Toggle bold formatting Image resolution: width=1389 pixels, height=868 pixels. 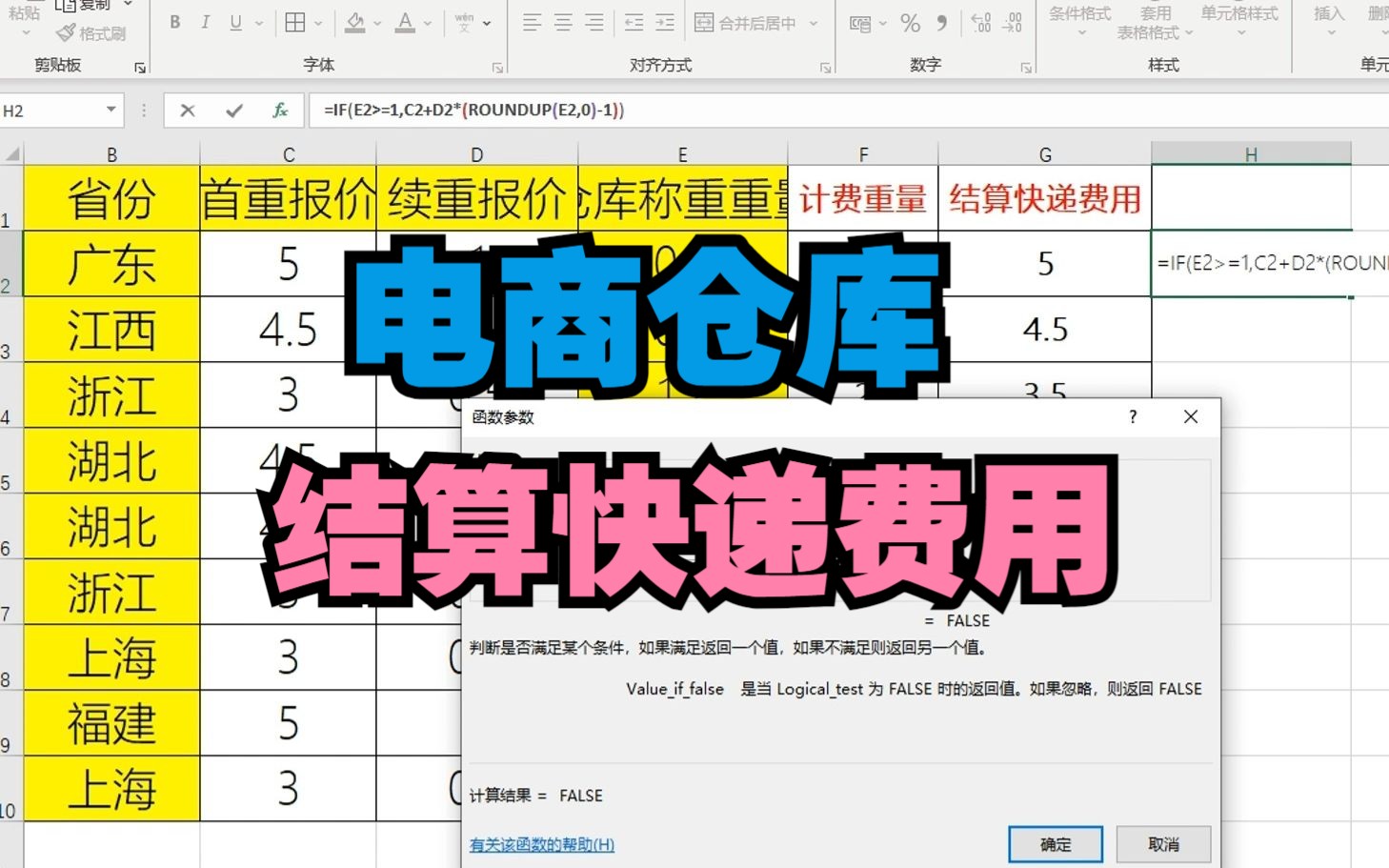pos(174,23)
